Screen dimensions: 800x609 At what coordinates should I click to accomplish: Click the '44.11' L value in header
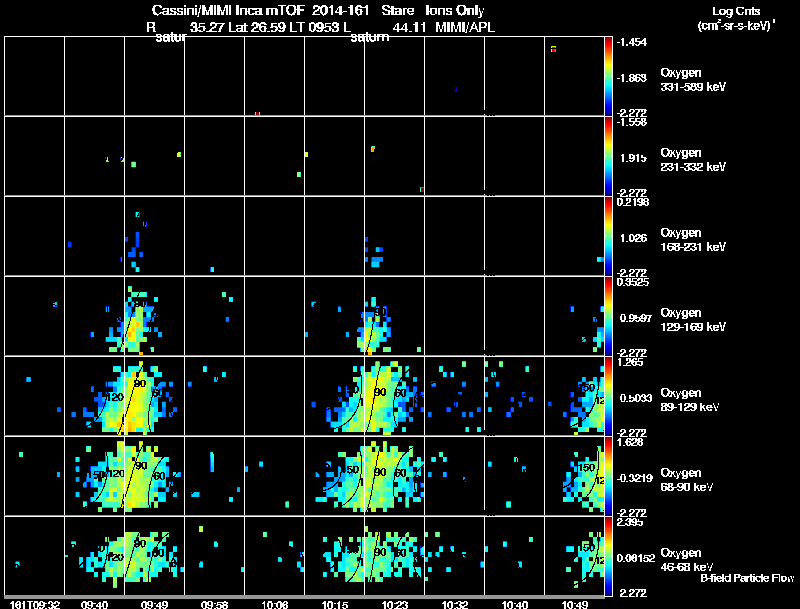pyautogui.click(x=409, y=28)
